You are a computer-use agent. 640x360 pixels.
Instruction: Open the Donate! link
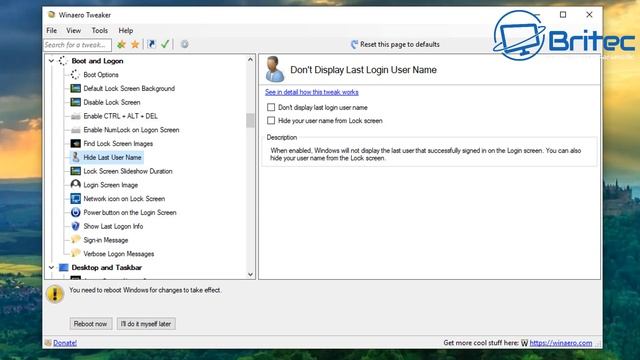click(65, 343)
